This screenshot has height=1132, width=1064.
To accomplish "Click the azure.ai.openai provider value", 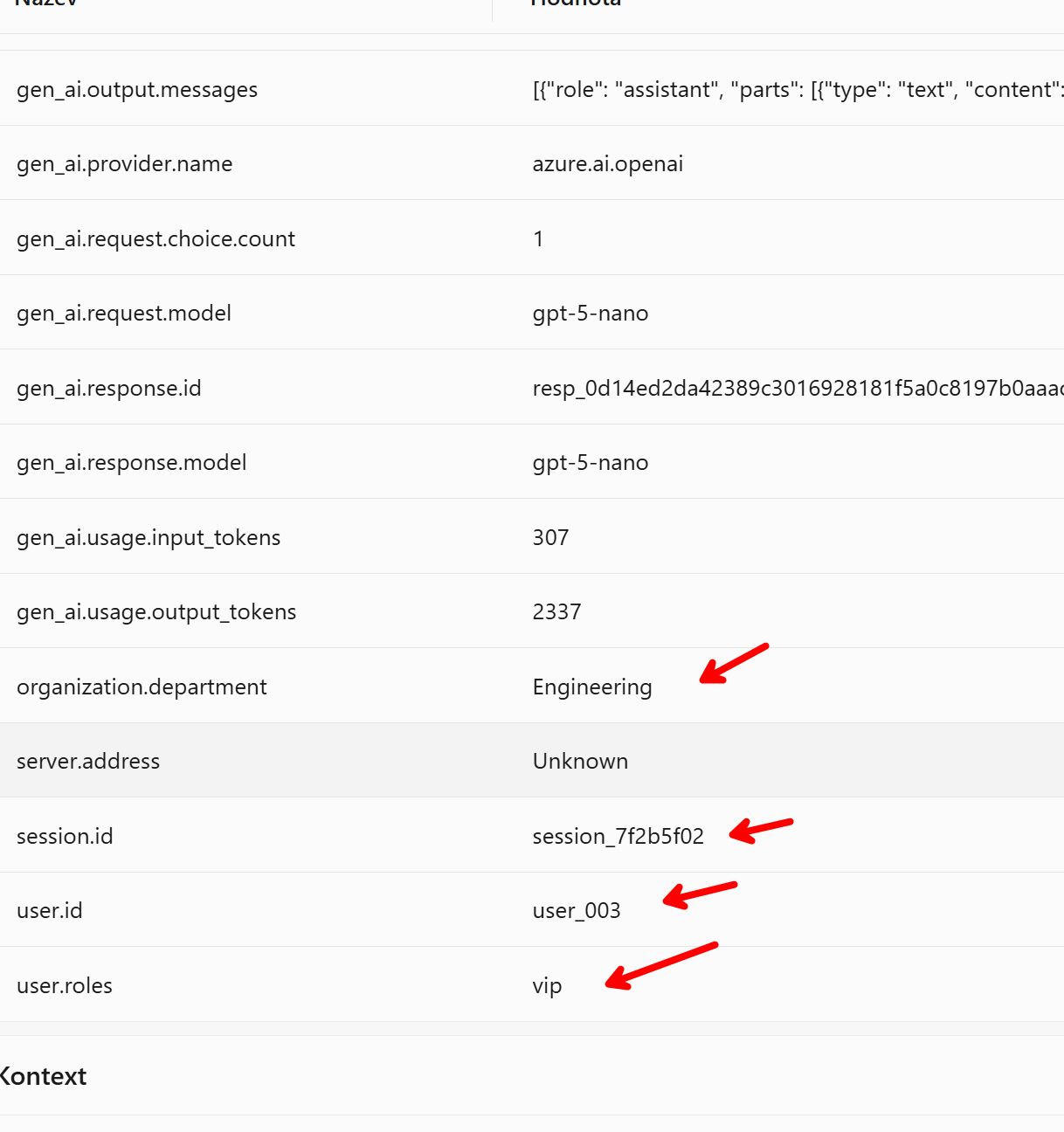I will pos(607,164).
